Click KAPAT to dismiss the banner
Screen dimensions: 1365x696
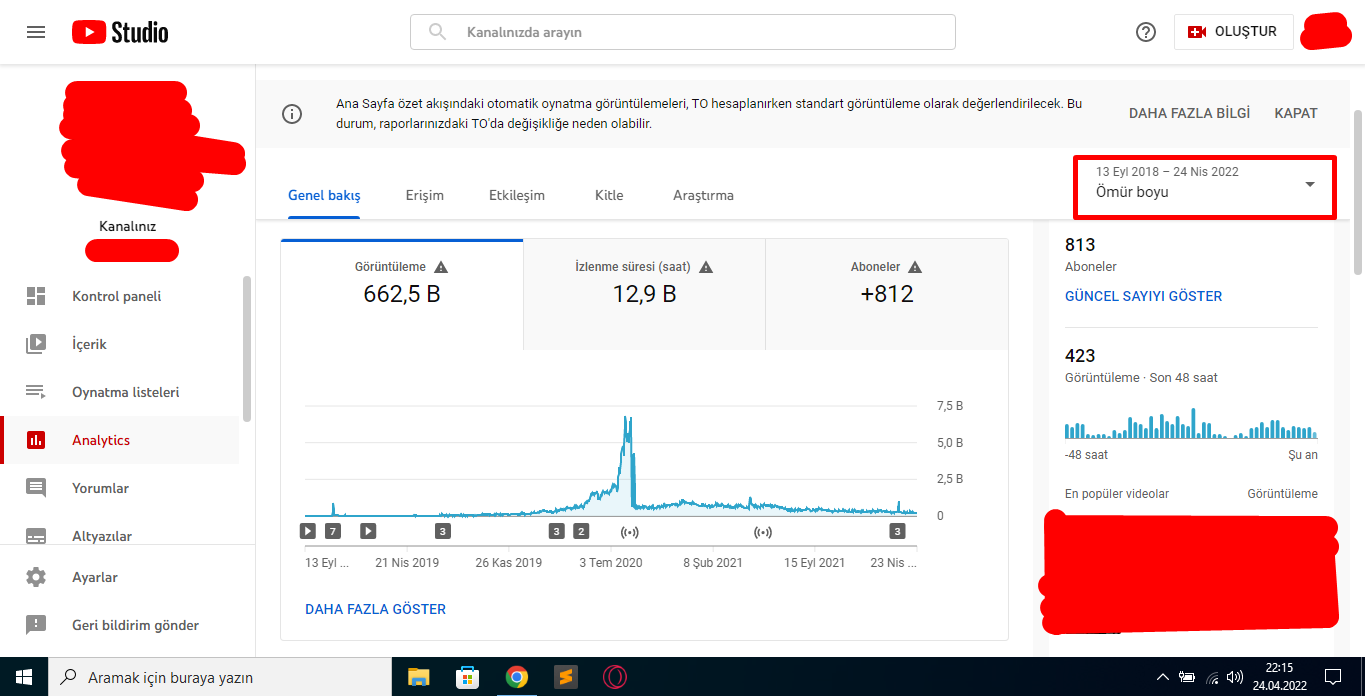1296,113
